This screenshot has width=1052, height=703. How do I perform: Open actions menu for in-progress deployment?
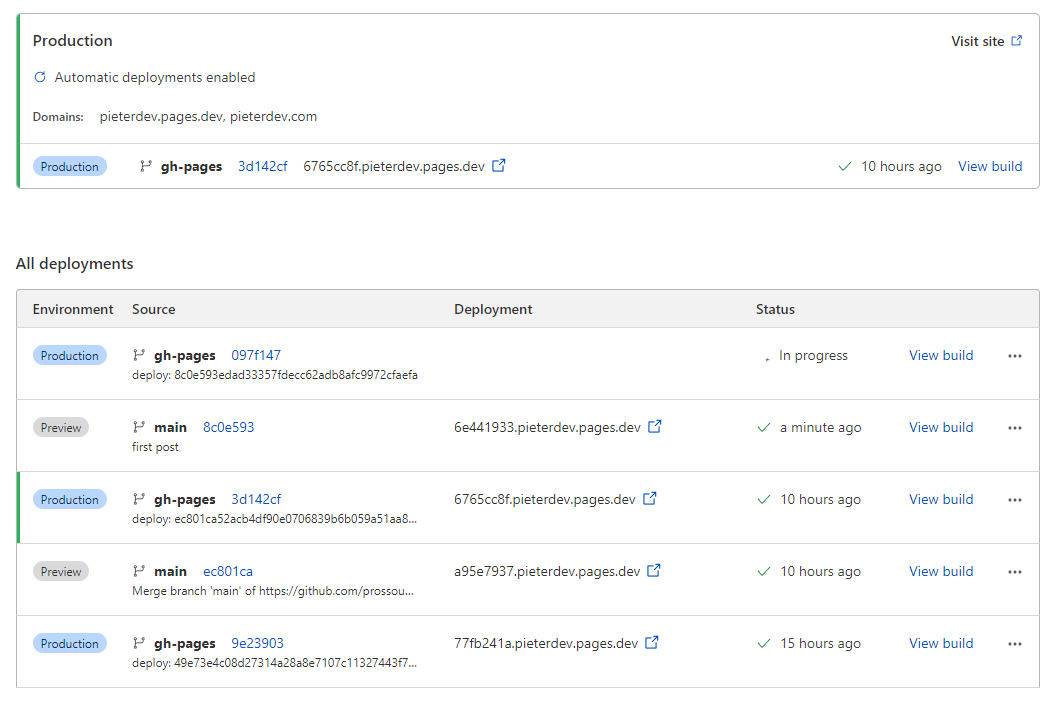tap(1015, 356)
